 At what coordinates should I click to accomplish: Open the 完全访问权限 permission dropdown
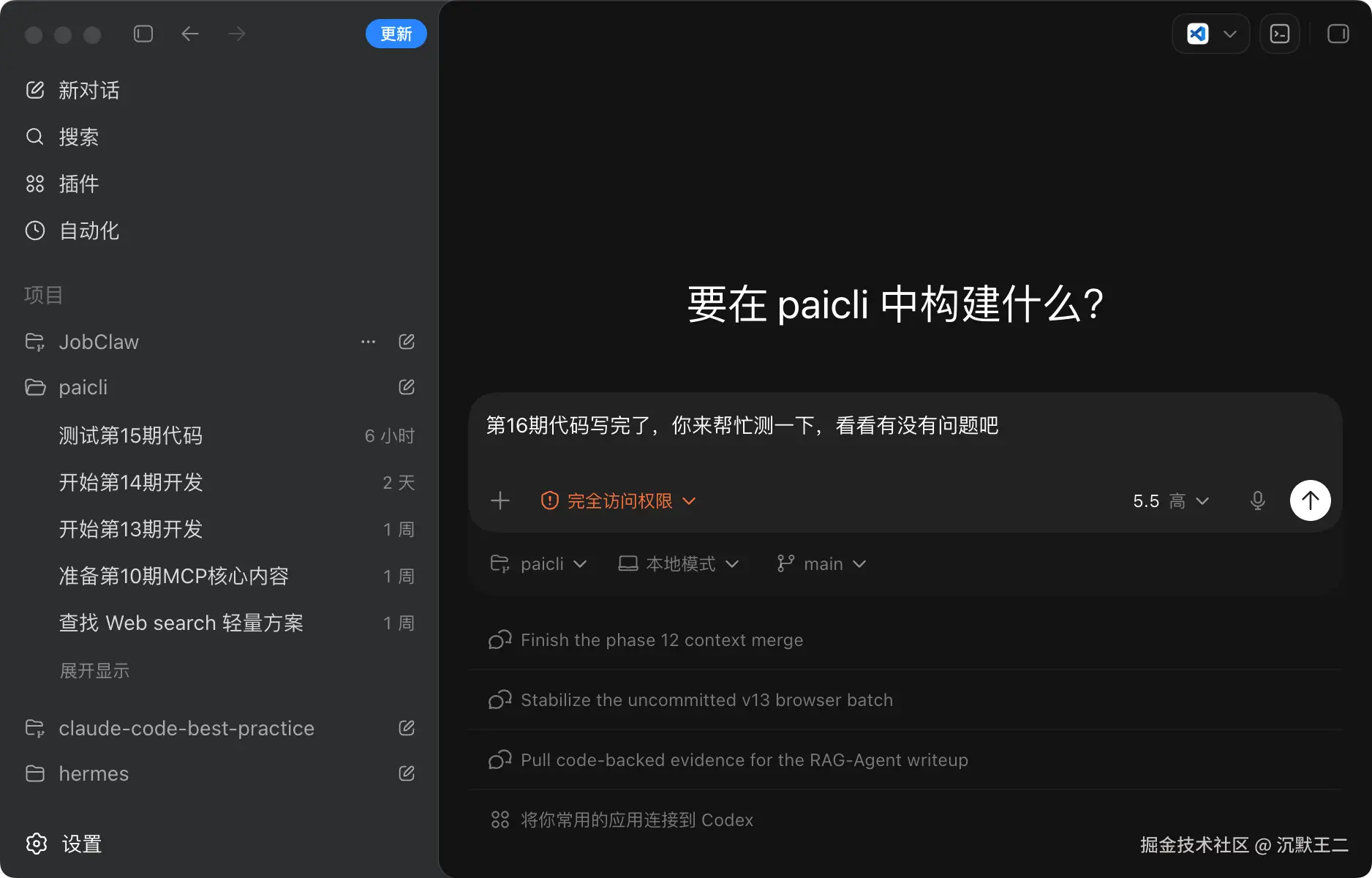(x=618, y=500)
